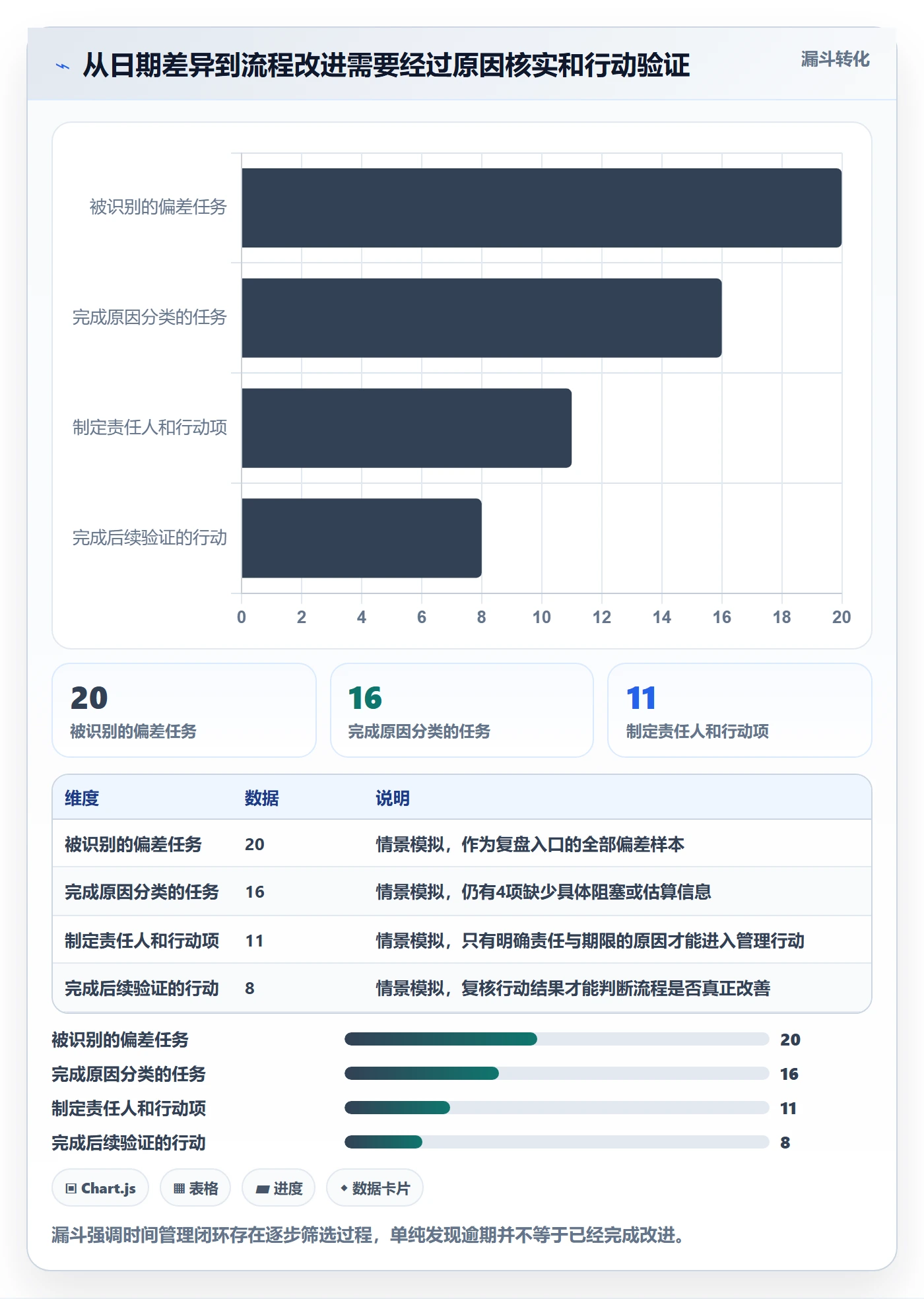The height and width of the screenshot is (1299, 924).
Task: Click the 进度 chip
Action: pos(279,1188)
